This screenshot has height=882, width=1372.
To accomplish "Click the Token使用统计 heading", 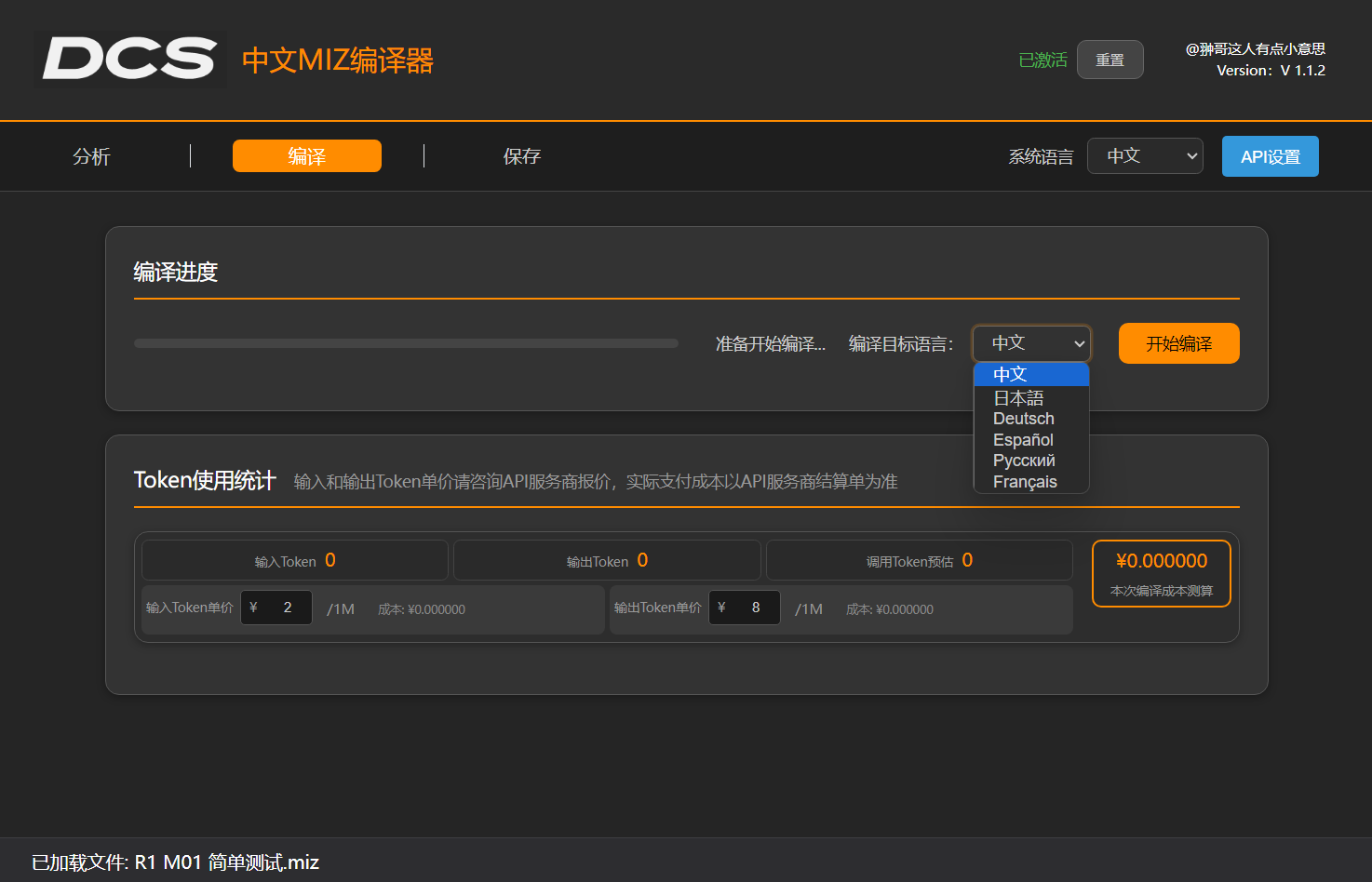I will (x=205, y=480).
